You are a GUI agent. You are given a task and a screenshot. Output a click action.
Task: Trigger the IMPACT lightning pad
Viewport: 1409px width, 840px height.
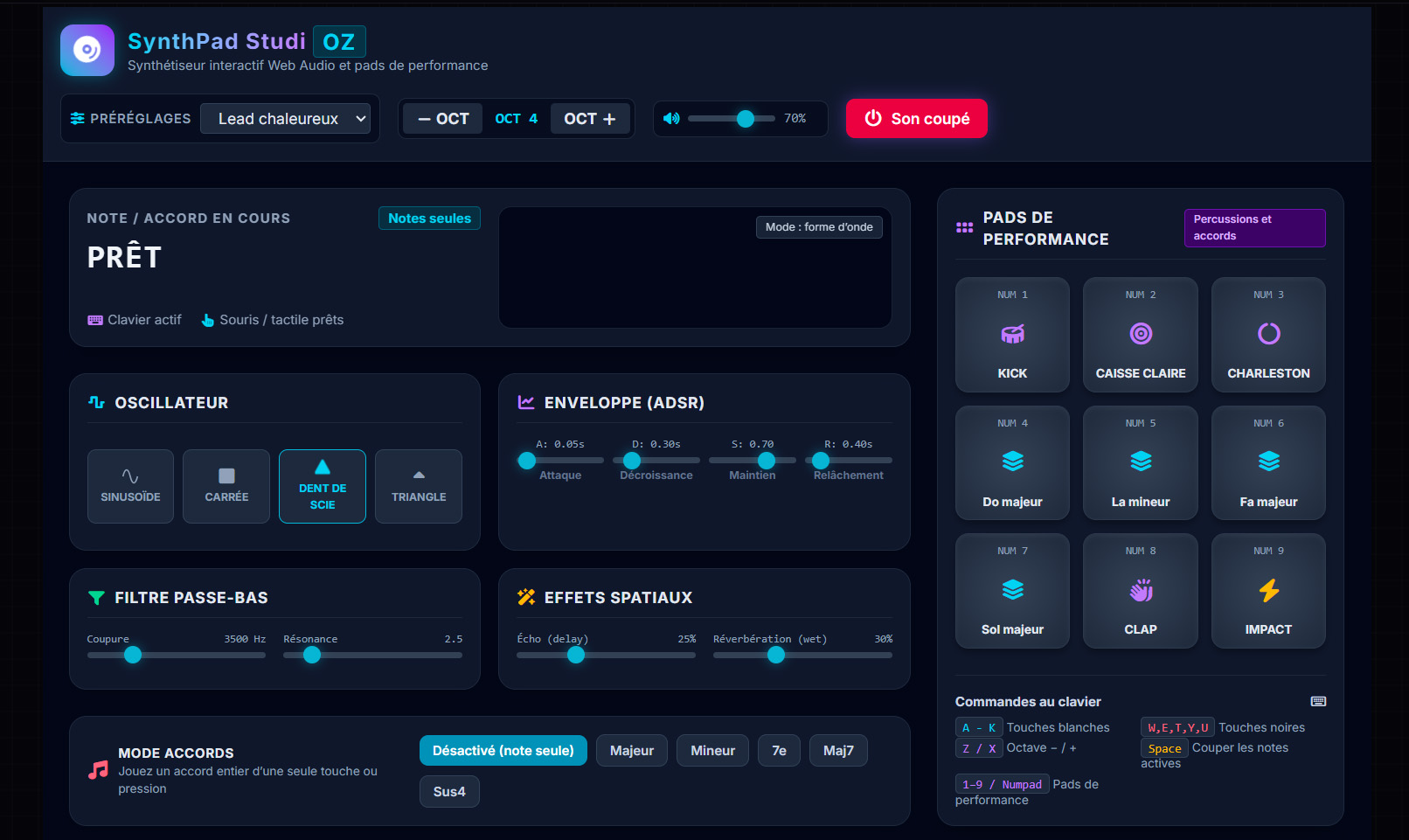click(1268, 591)
